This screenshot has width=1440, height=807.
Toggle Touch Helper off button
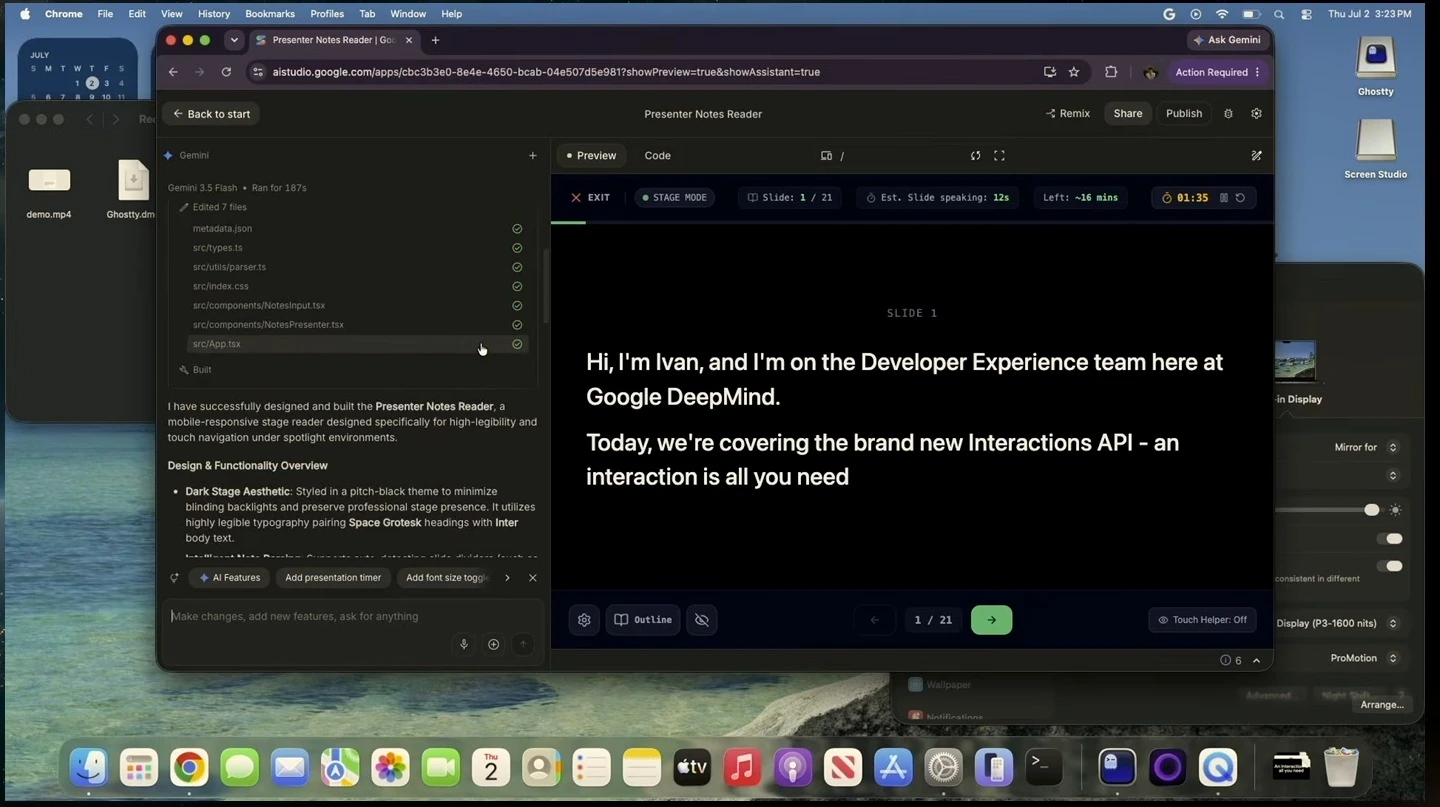click(x=1202, y=620)
